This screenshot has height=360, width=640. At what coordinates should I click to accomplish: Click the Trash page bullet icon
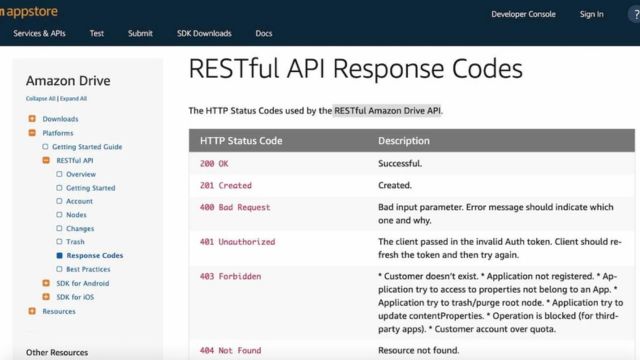59,241
